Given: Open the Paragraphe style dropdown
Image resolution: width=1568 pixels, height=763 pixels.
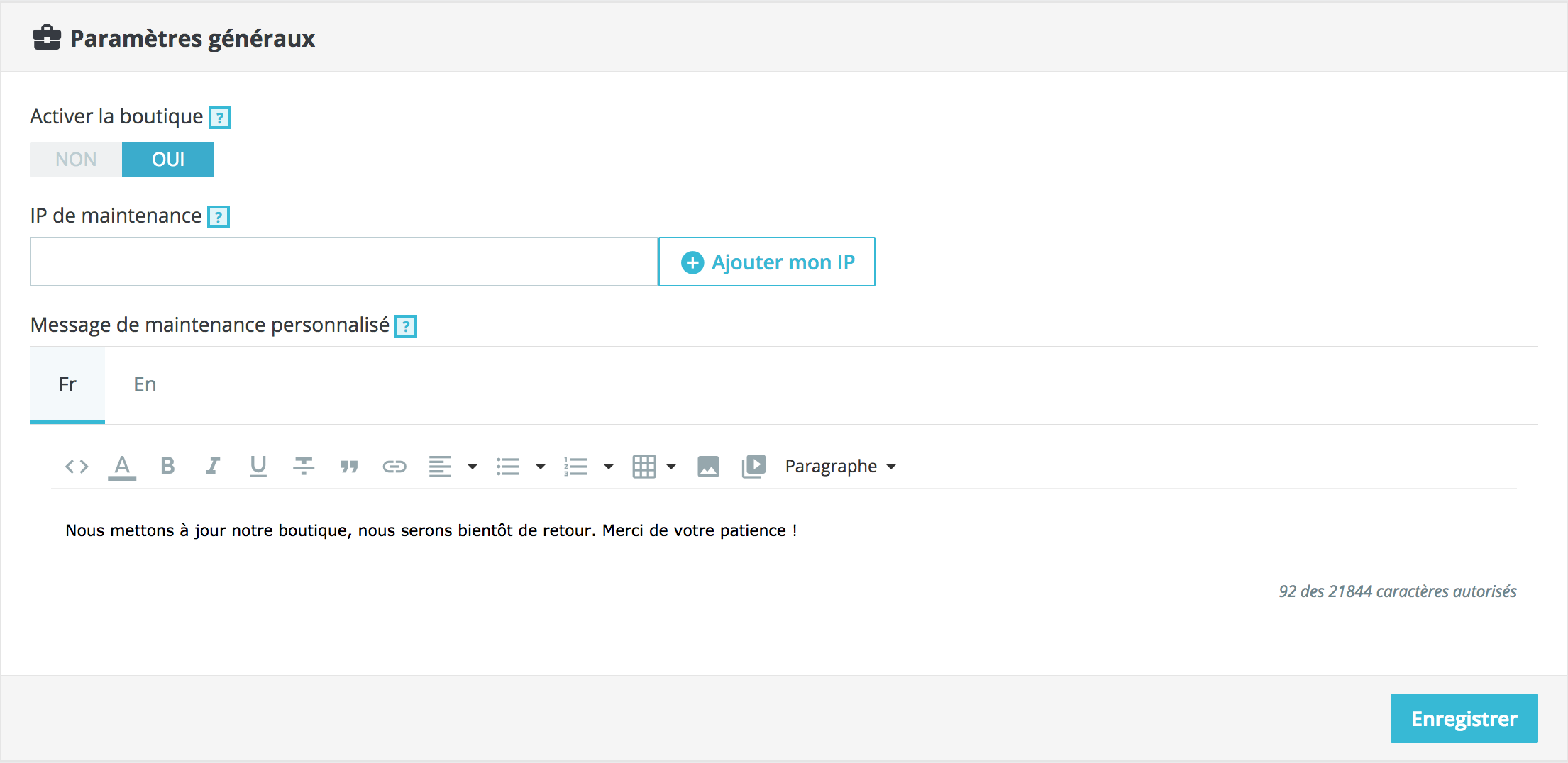Looking at the screenshot, I should click(841, 466).
